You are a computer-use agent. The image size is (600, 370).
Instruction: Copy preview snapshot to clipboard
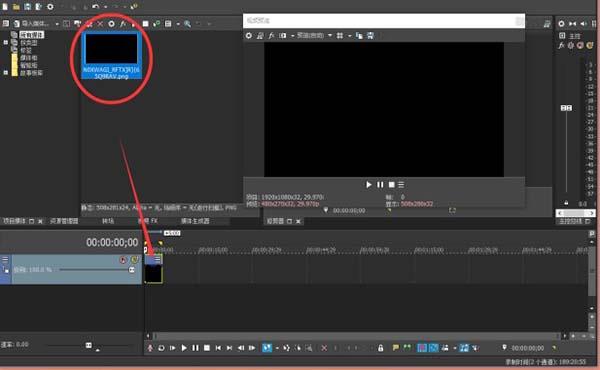(359, 36)
